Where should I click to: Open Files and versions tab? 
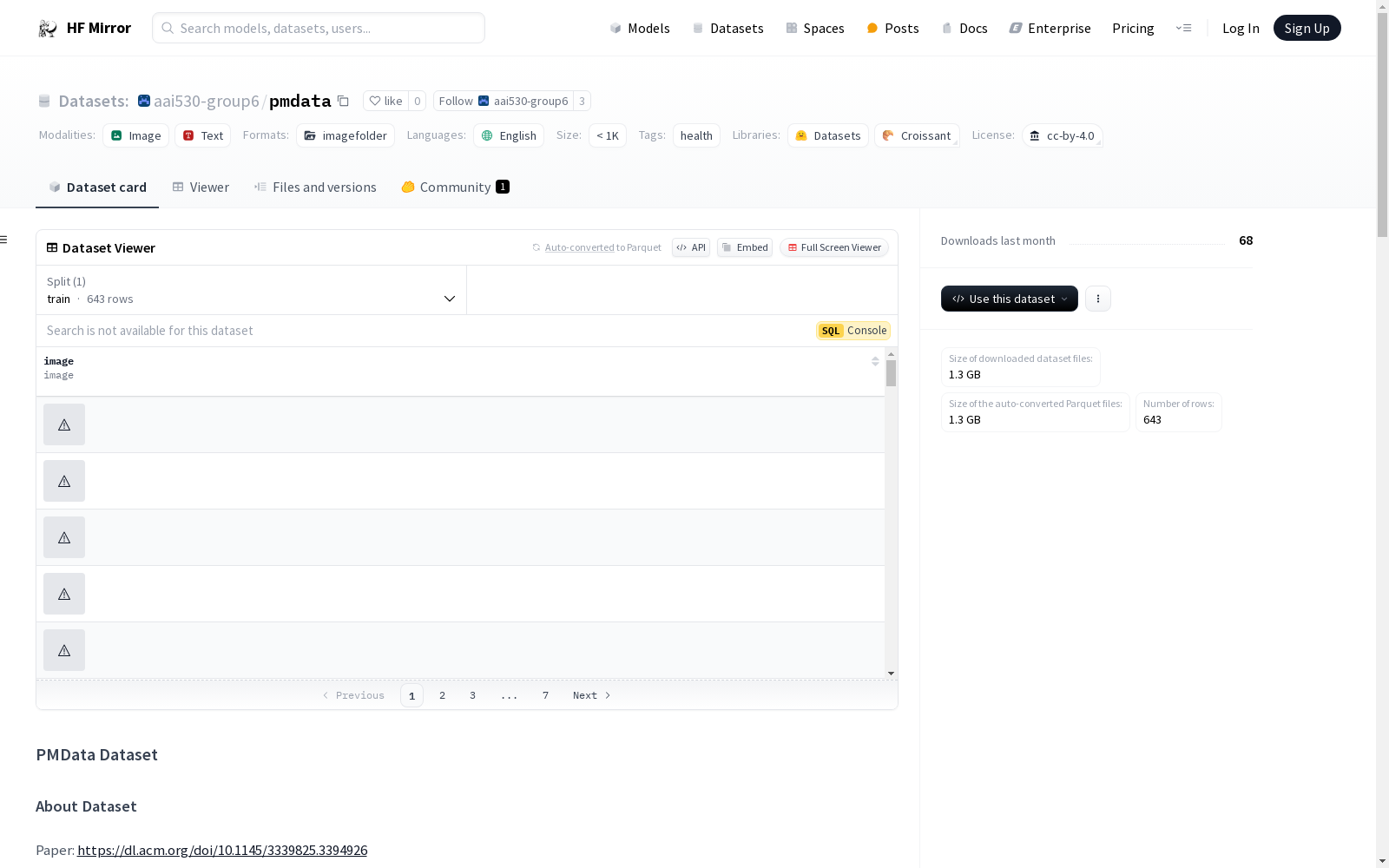pyautogui.click(x=315, y=187)
